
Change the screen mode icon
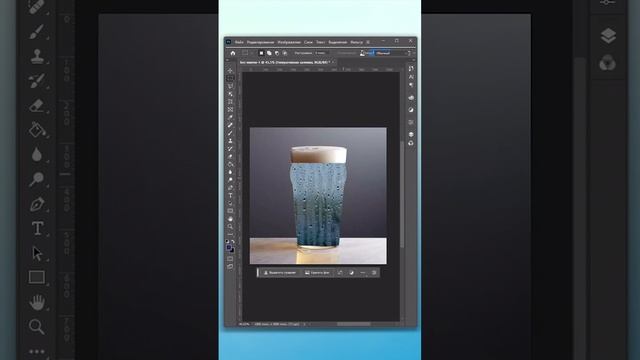[x=230, y=267]
